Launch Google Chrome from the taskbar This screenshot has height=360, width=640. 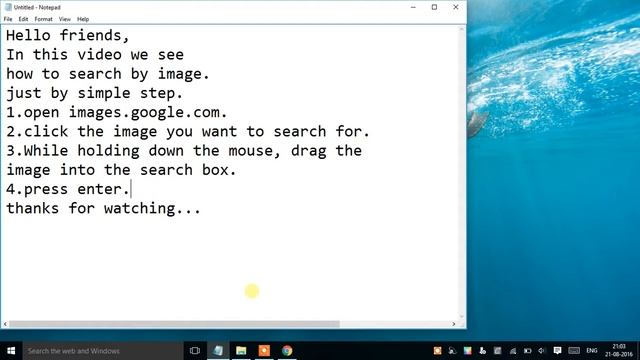click(287, 351)
